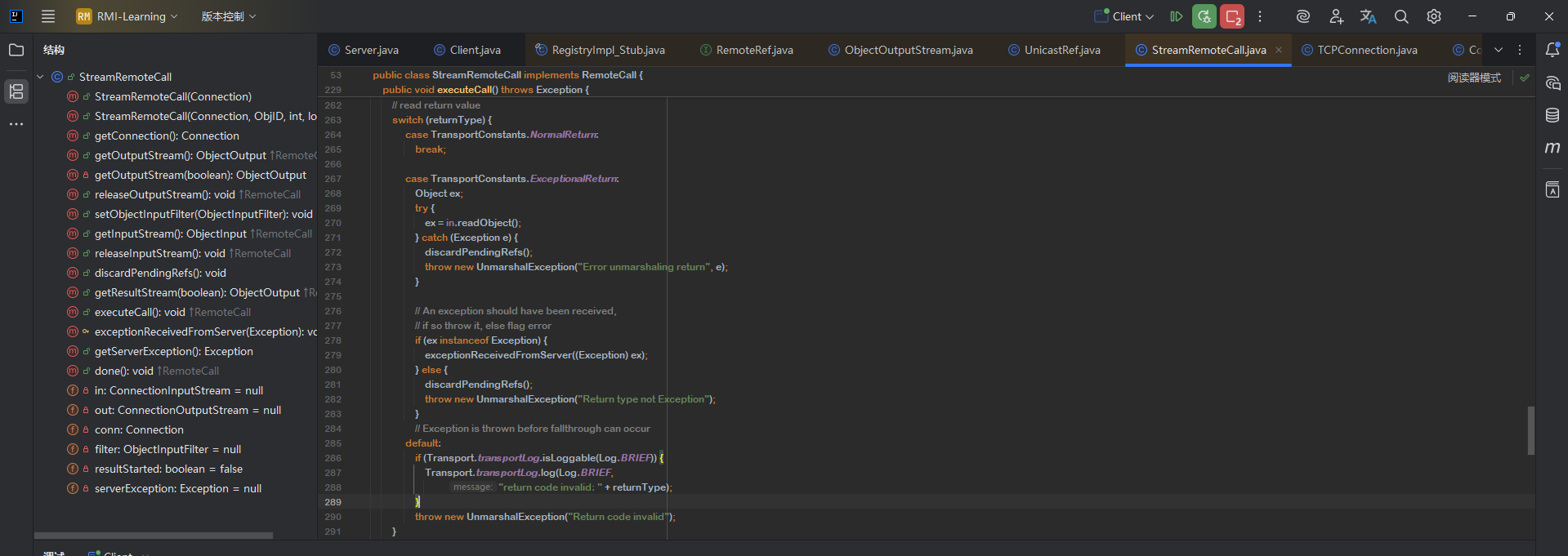Image resolution: width=1568 pixels, height=556 pixels.
Task: Toggle the Structure tool window icon
Action: point(16,91)
